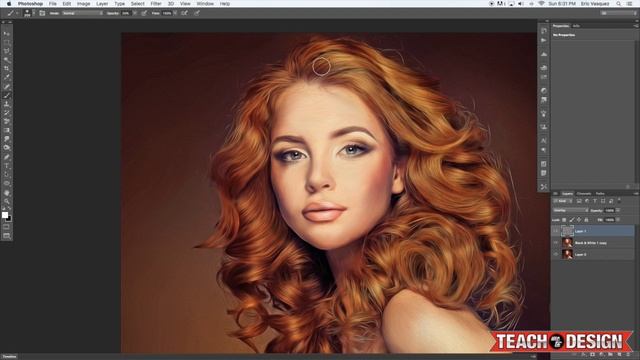Create a new layer icon
Screen dimensions: 640x360
pyautogui.click(x=620, y=355)
